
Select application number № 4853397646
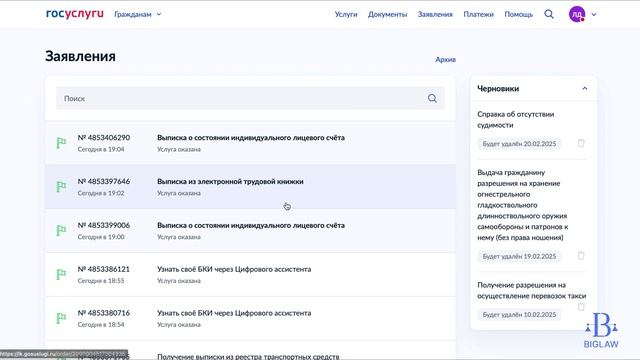[x=104, y=182]
